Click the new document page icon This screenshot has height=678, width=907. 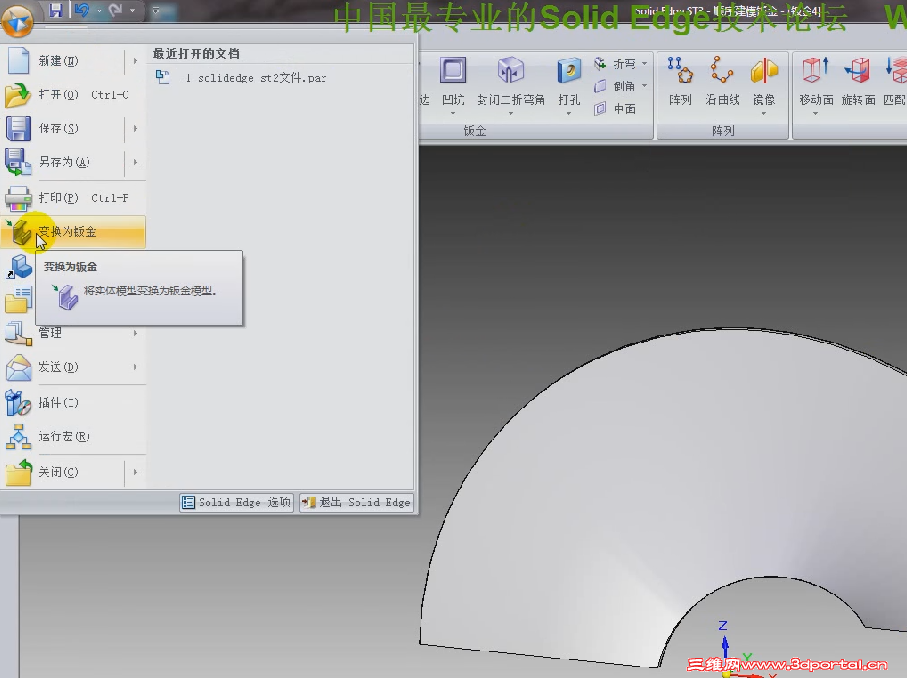coord(19,60)
